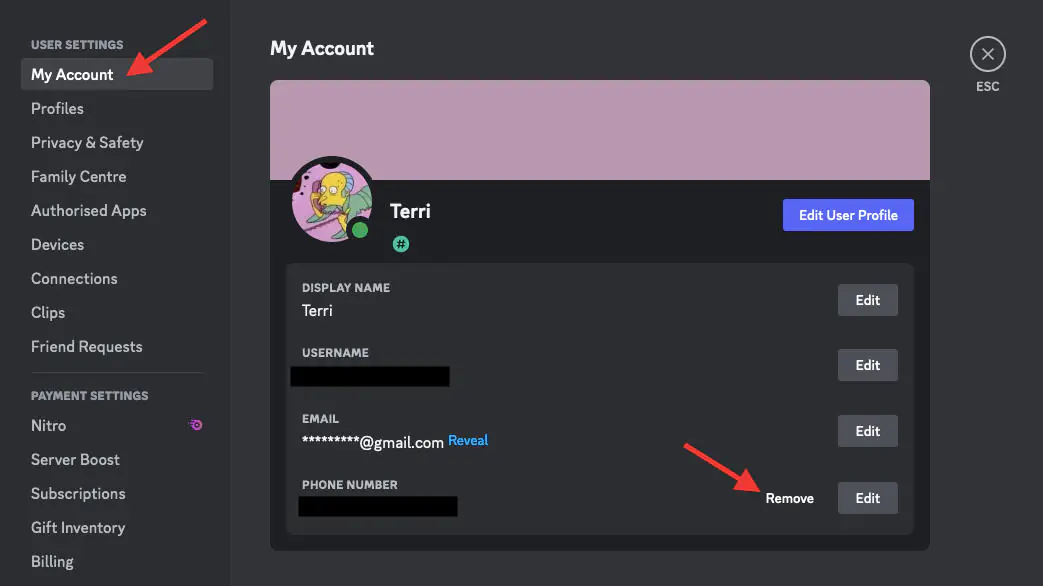The width and height of the screenshot is (1043, 586).
Task: Select the Privacy & Safety section
Action: 87,142
